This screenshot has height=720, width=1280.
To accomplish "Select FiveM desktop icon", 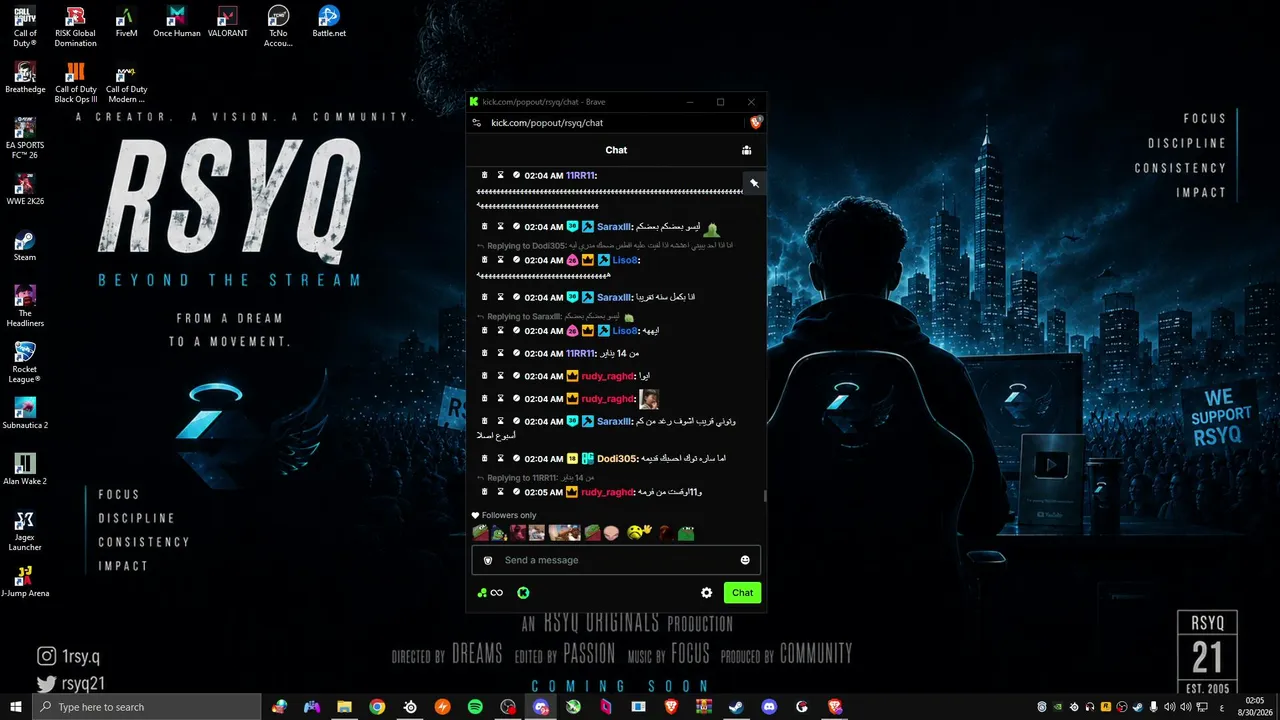I will (x=126, y=22).
